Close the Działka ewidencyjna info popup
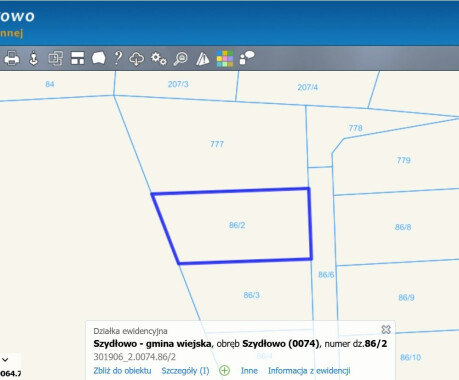This screenshot has height=380, width=459. [x=386, y=329]
